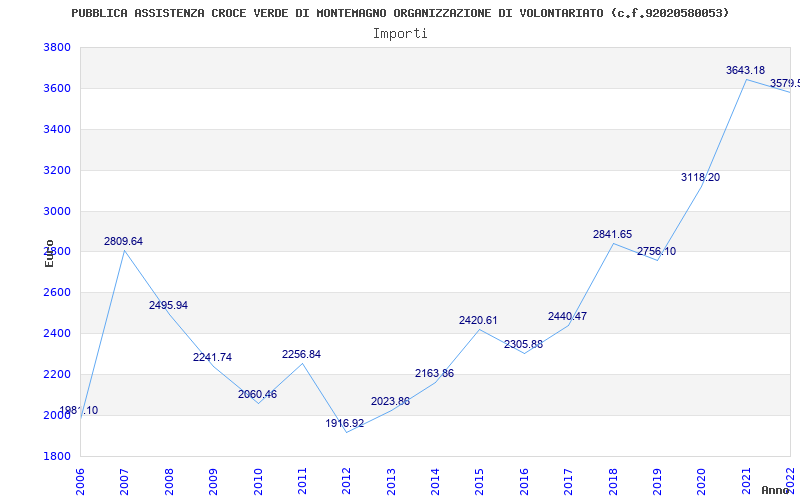This screenshot has width=800, height=500.
Task: Select the 2440.47 data label
Action: click(567, 316)
